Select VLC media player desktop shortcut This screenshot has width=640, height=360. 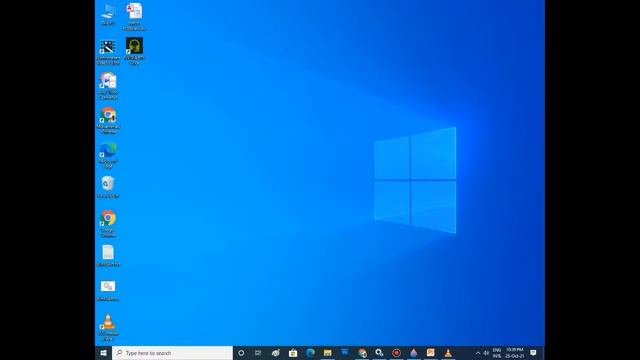pos(108,328)
